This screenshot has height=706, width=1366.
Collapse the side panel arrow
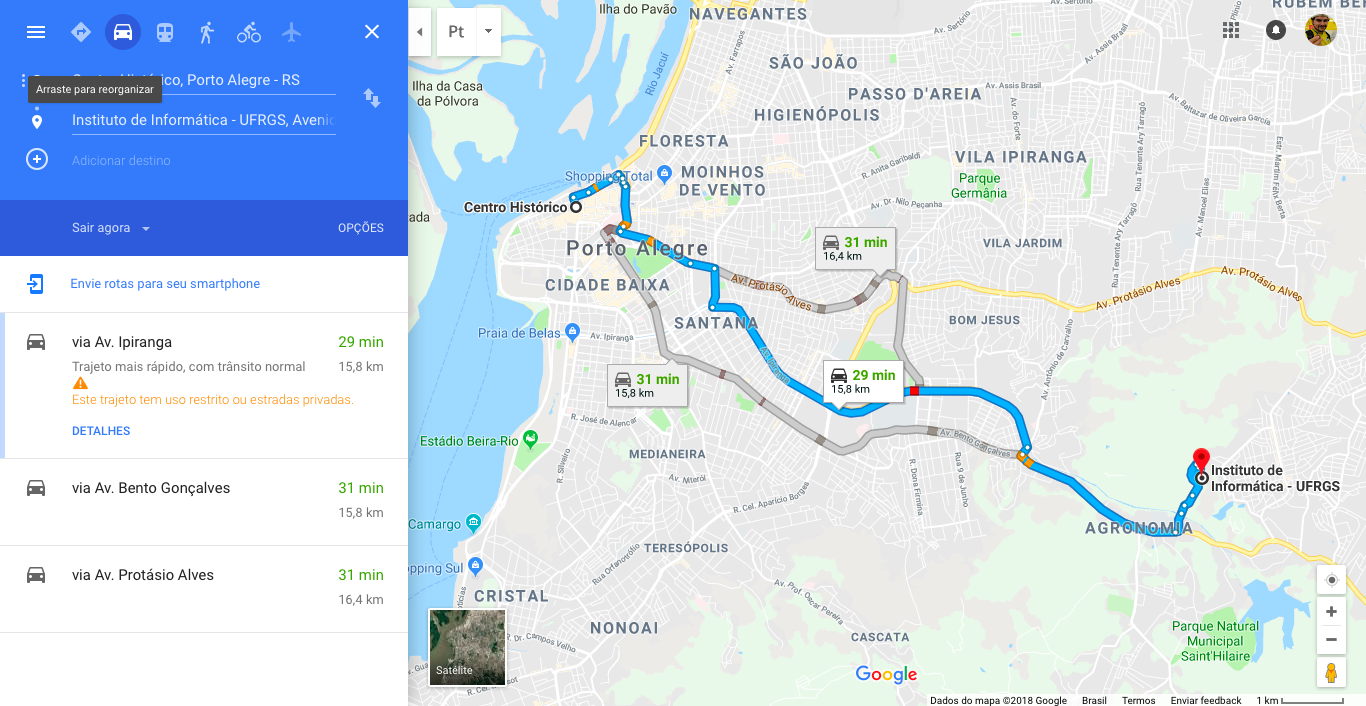pyautogui.click(x=419, y=32)
